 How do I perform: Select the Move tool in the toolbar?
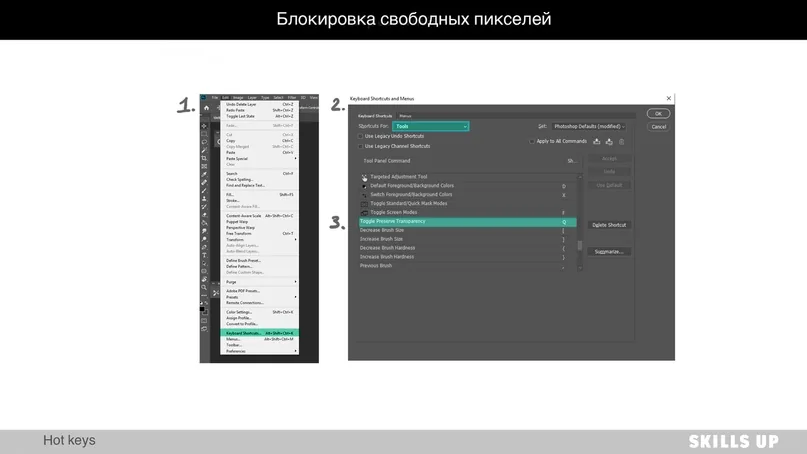coord(204,126)
